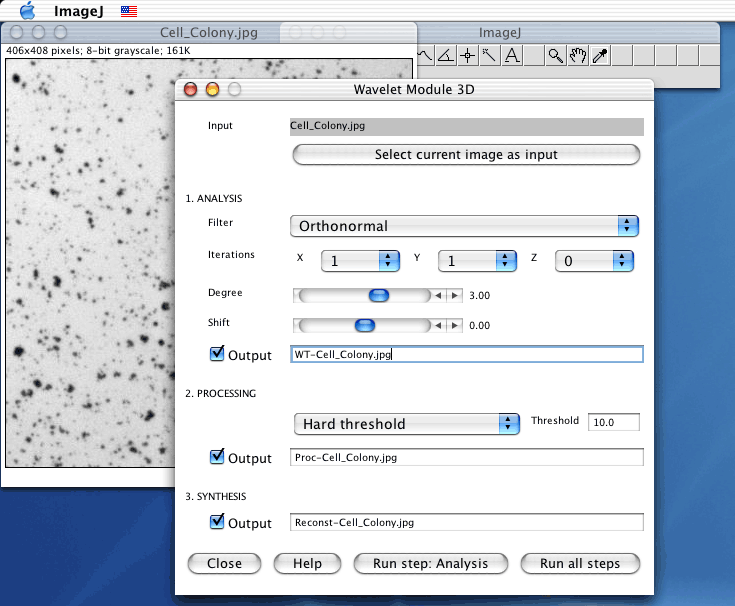Uncheck the Analysis Output checkbox
The width and height of the screenshot is (735, 606).
217,354
